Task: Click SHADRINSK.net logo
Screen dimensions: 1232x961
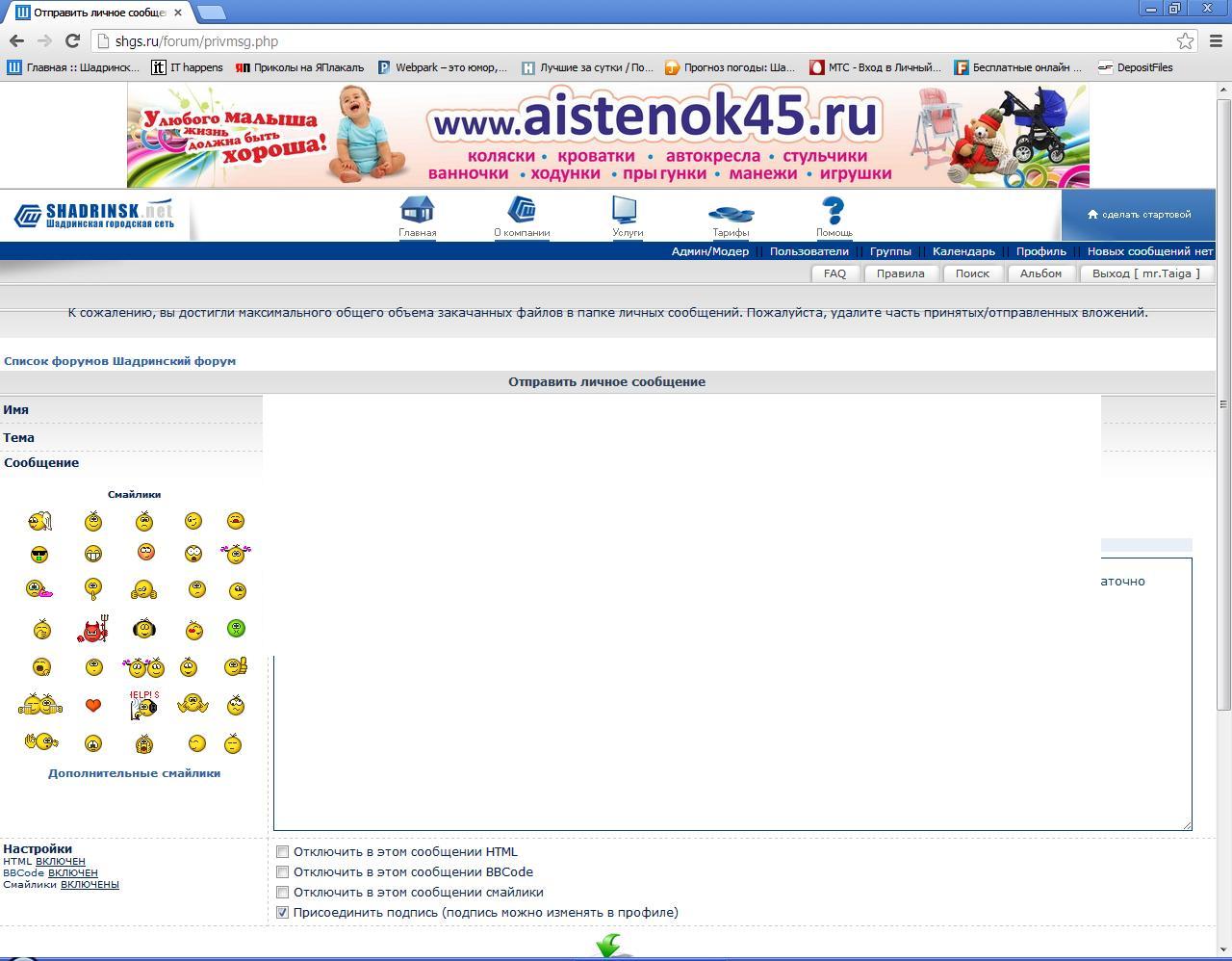Action: pos(94,215)
